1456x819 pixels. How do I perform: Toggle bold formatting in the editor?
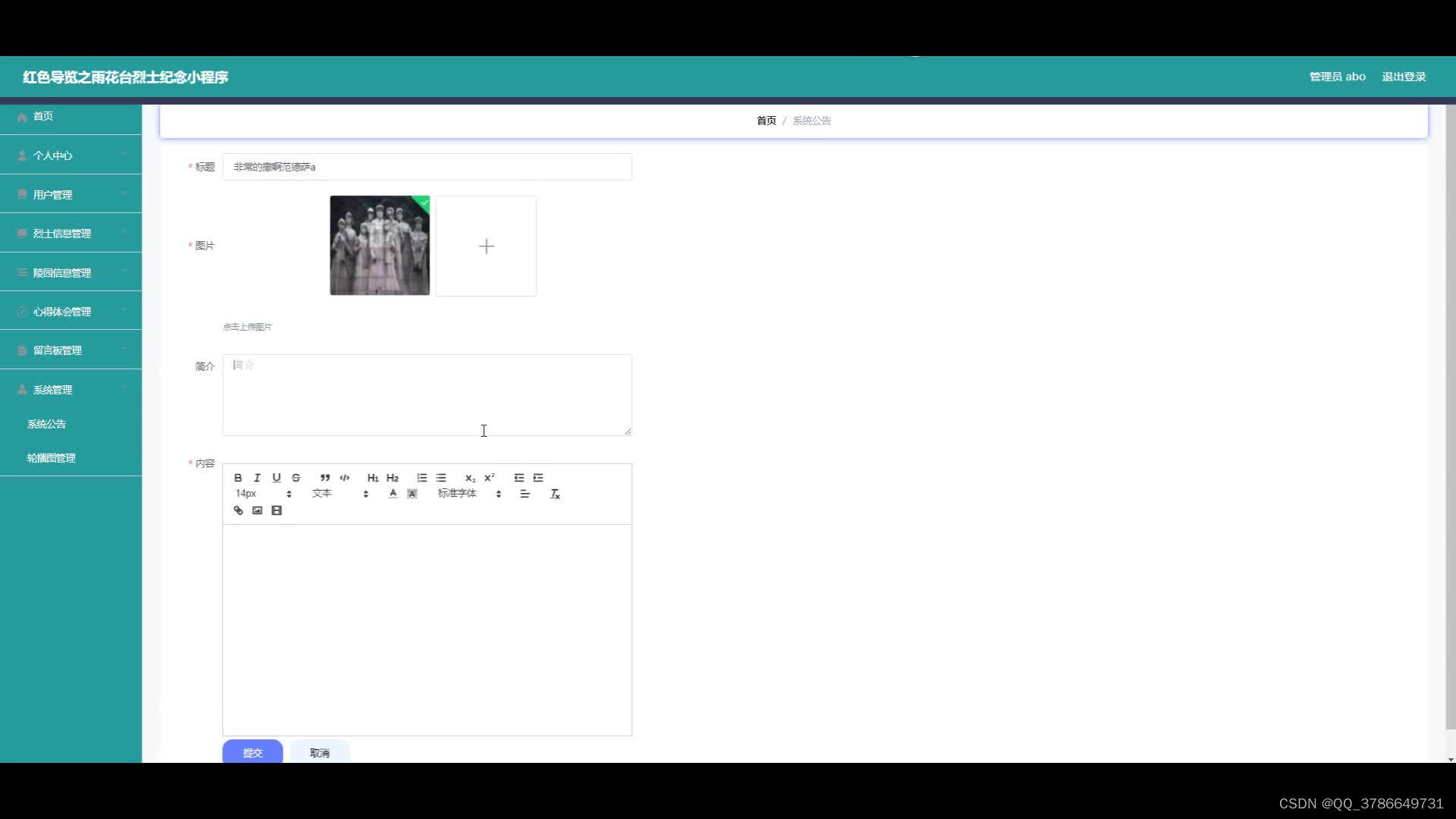[238, 478]
